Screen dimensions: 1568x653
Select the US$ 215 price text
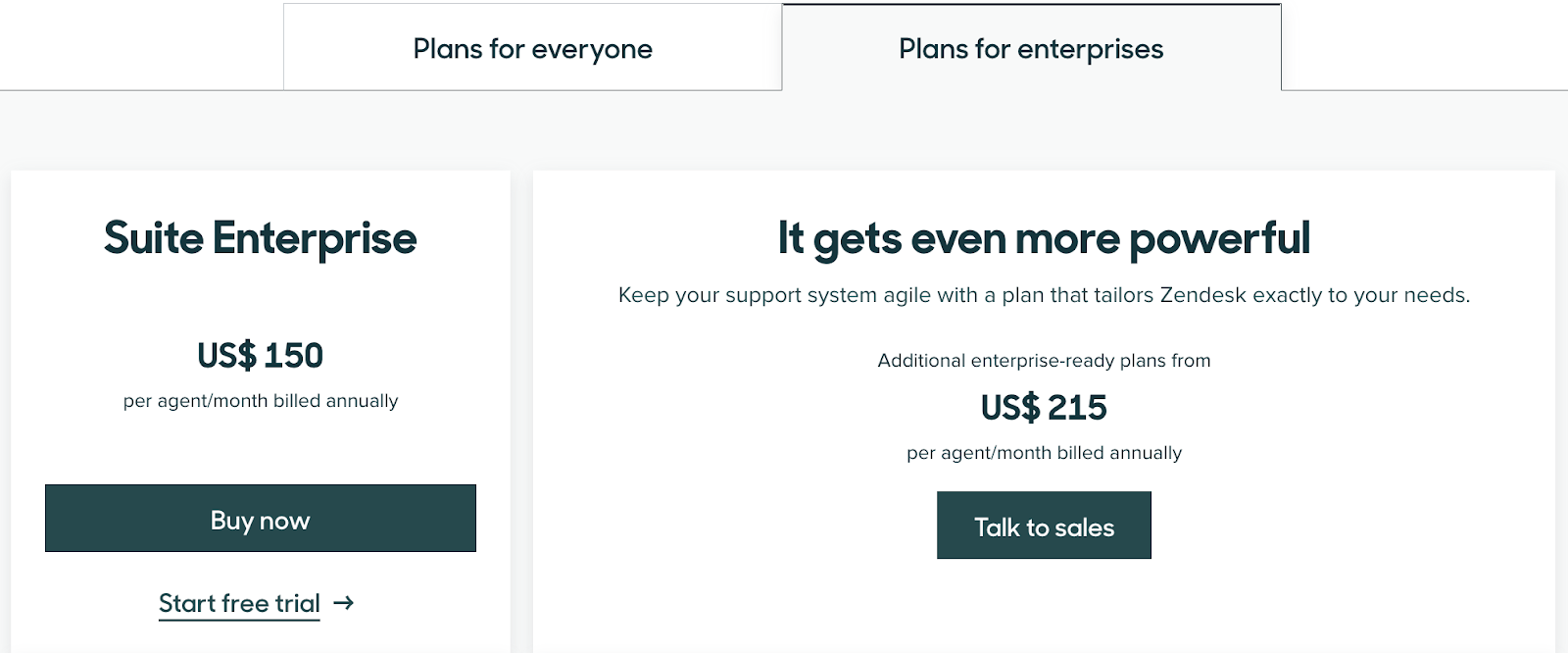point(1044,407)
